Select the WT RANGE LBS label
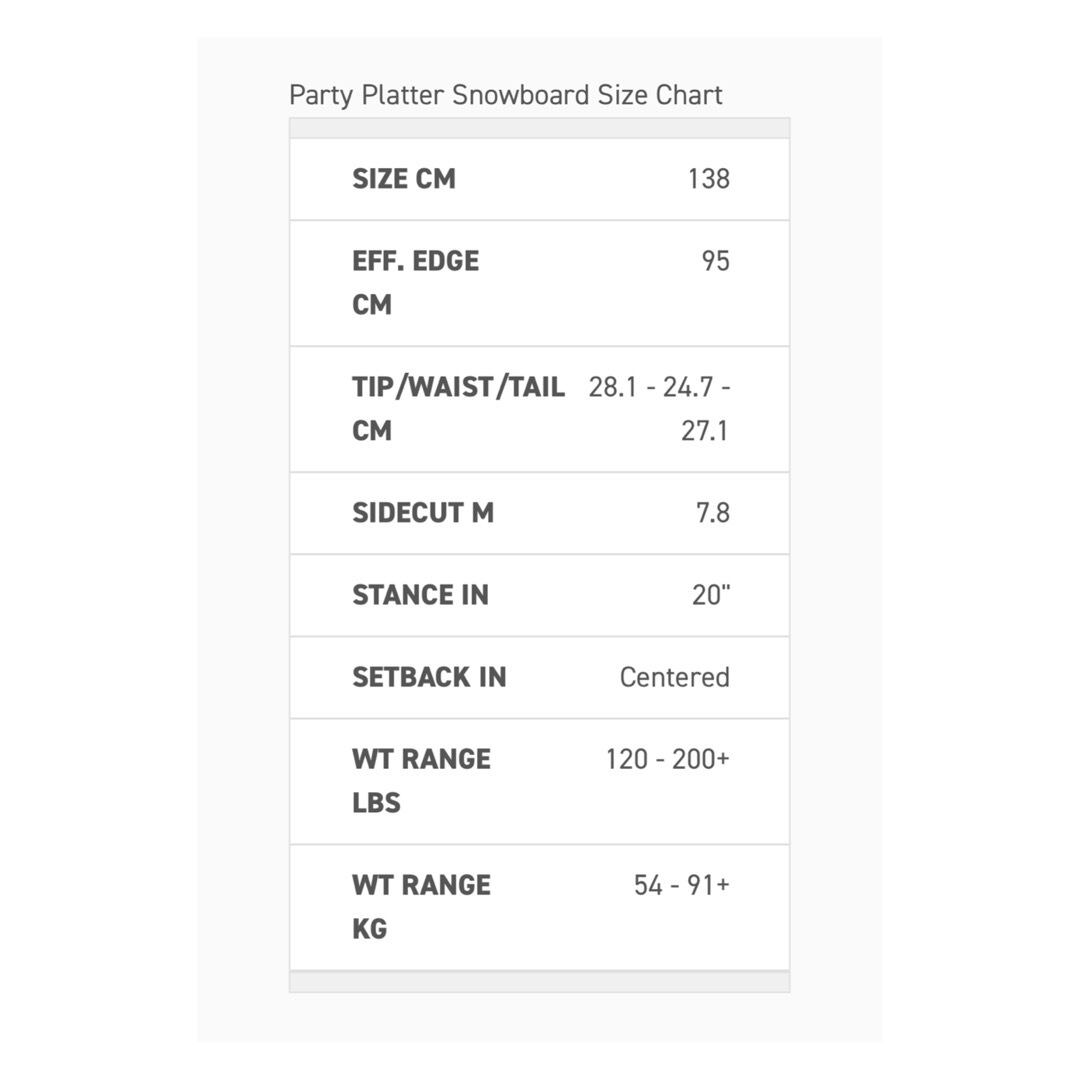 point(421,780)
